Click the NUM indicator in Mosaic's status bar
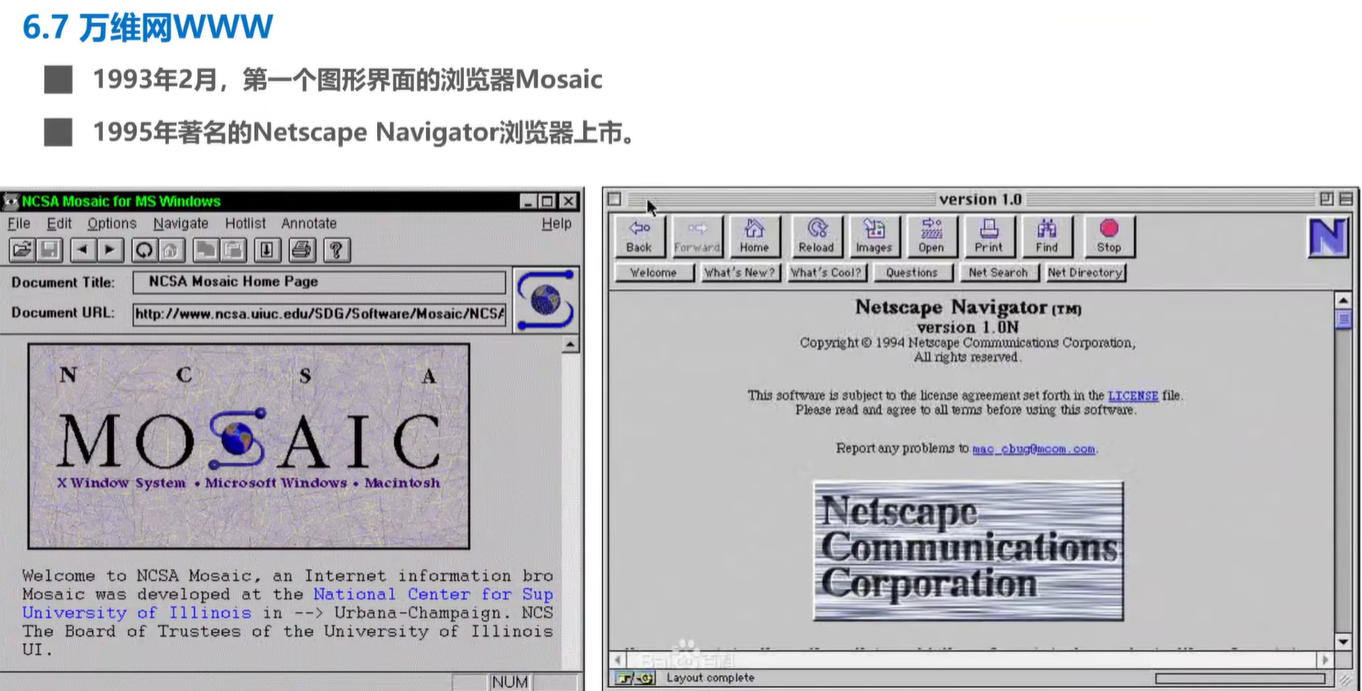Viewport: 1362px width, 691px height. (509, 682)
